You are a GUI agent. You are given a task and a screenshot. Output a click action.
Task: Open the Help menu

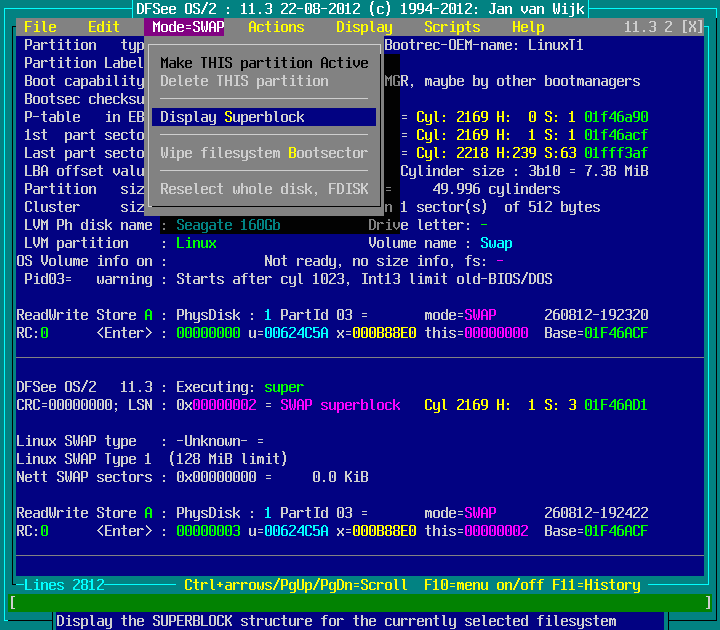(528, 27)
